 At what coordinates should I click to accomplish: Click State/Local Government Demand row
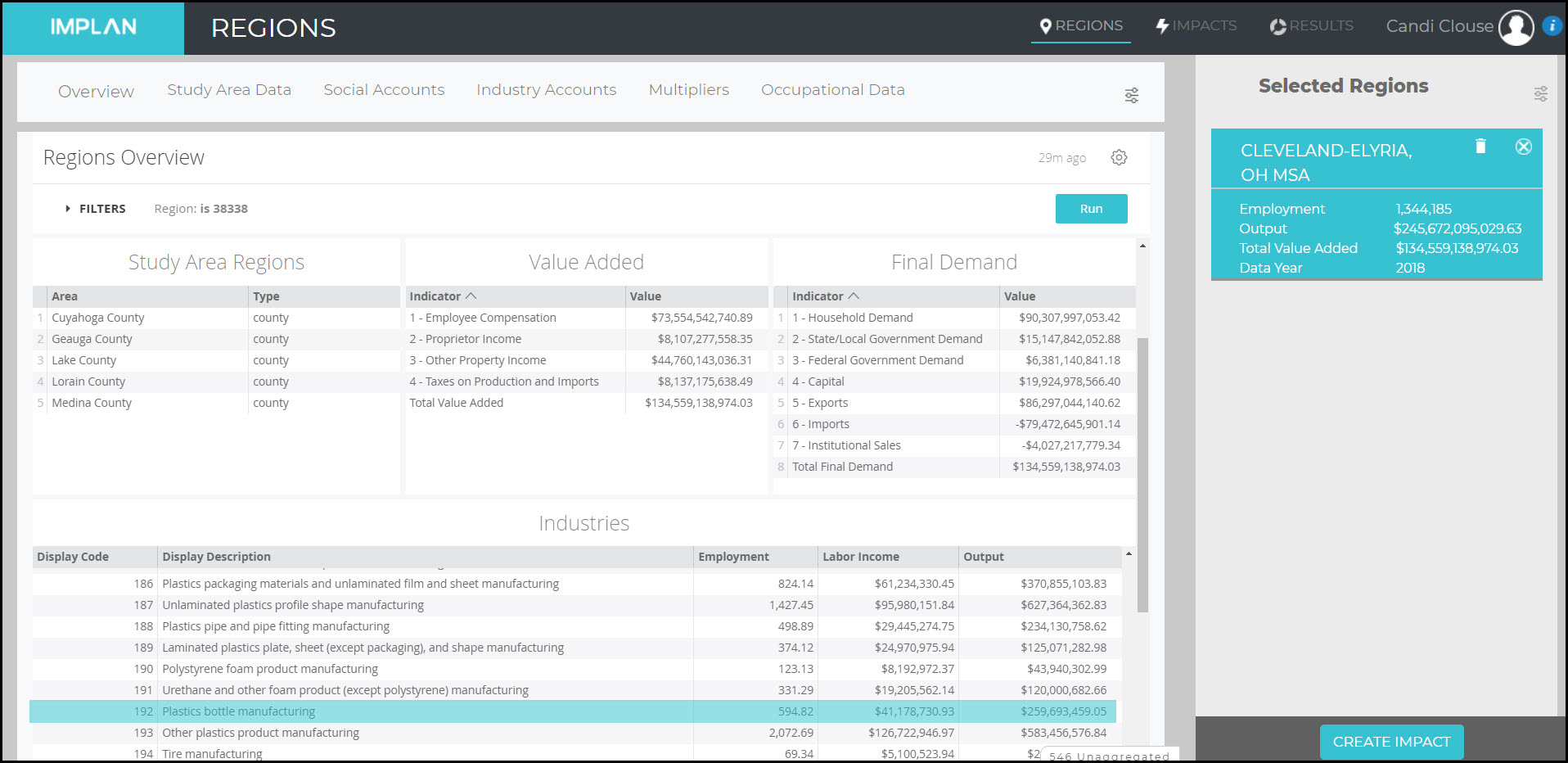click(x=954, y=339)
